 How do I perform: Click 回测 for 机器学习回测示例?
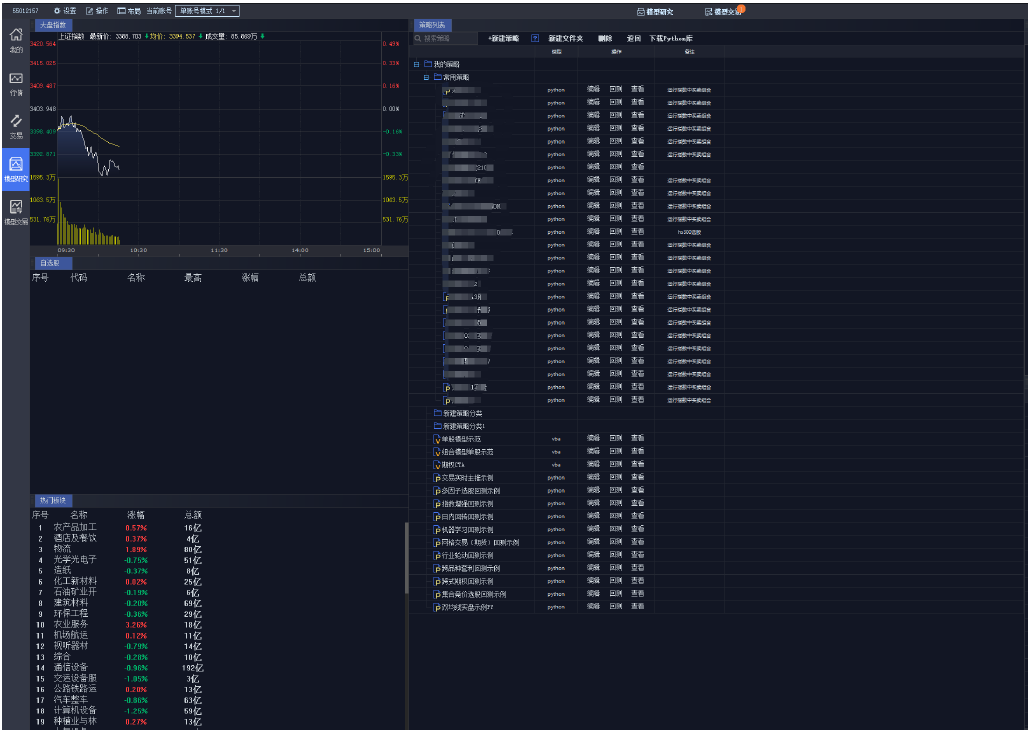(x=615, y=529)
